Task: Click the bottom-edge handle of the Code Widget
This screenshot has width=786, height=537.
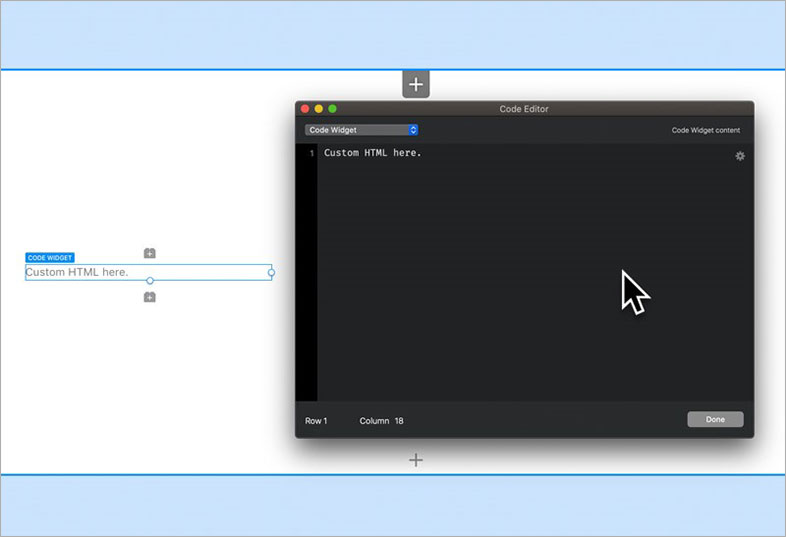Action: click(149, 281)
